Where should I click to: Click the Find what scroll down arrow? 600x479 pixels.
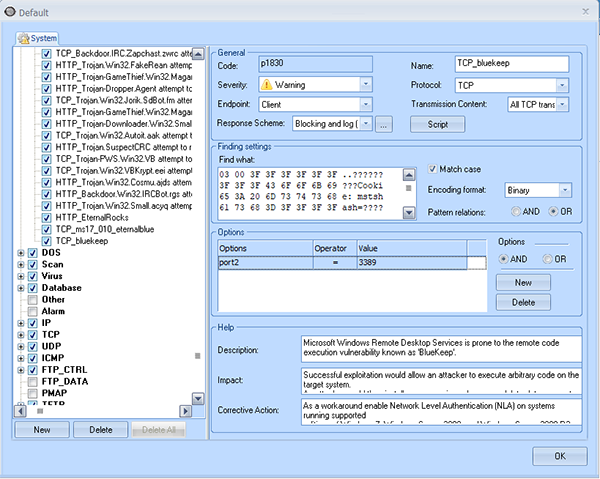tap(409, 212)
